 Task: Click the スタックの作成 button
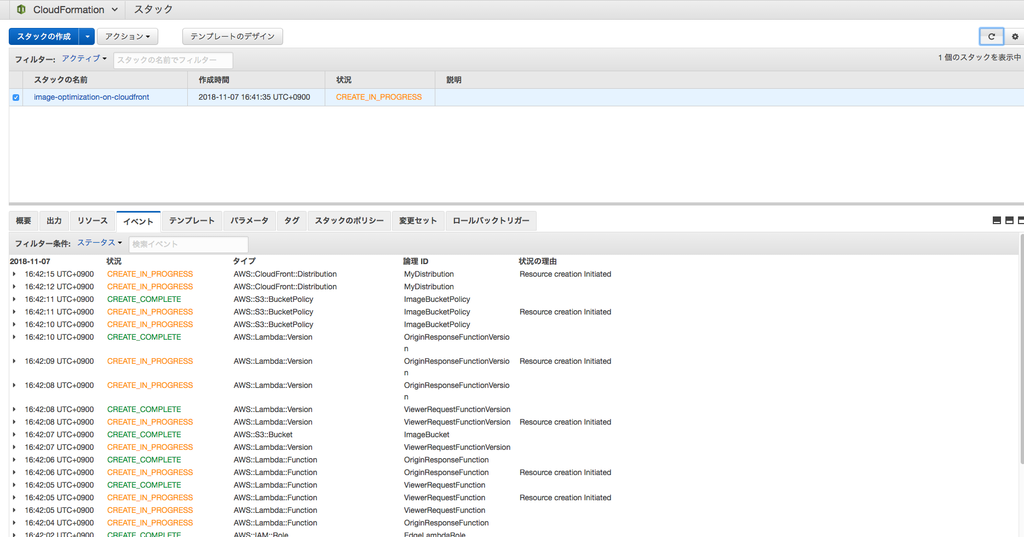click(x=44, y=37)
